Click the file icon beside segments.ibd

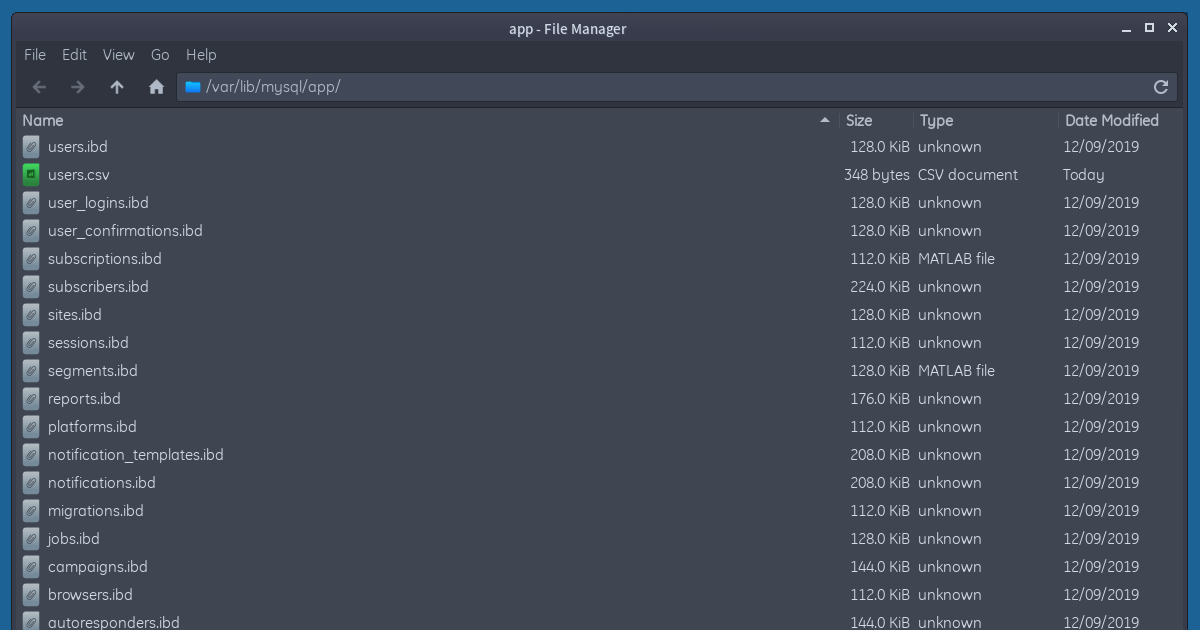tap(30, 370)
